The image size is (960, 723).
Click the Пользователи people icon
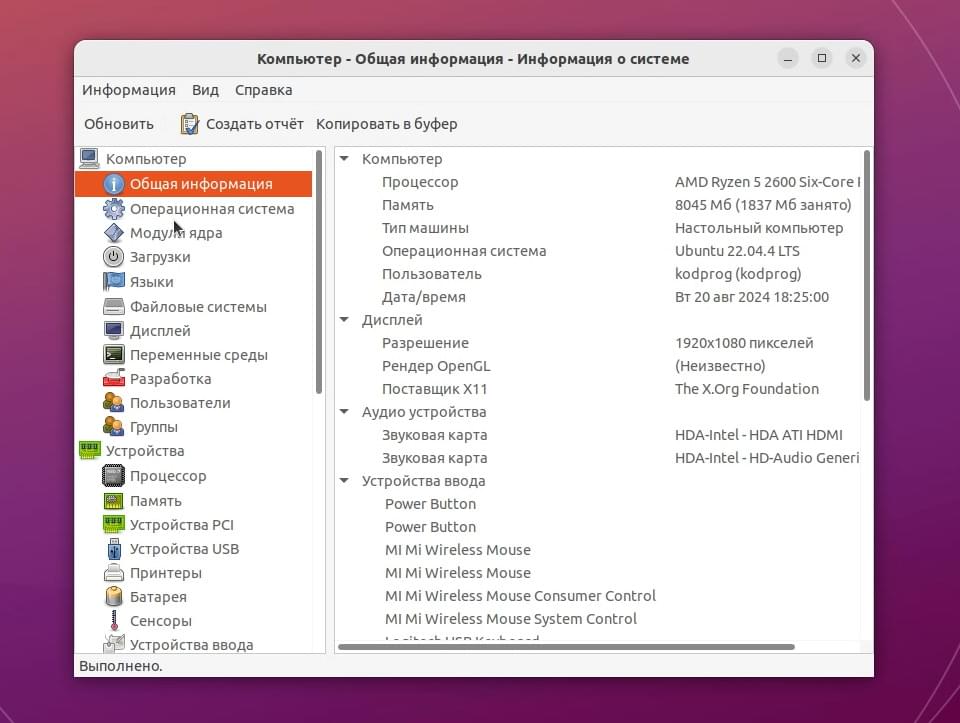(113, 402)
